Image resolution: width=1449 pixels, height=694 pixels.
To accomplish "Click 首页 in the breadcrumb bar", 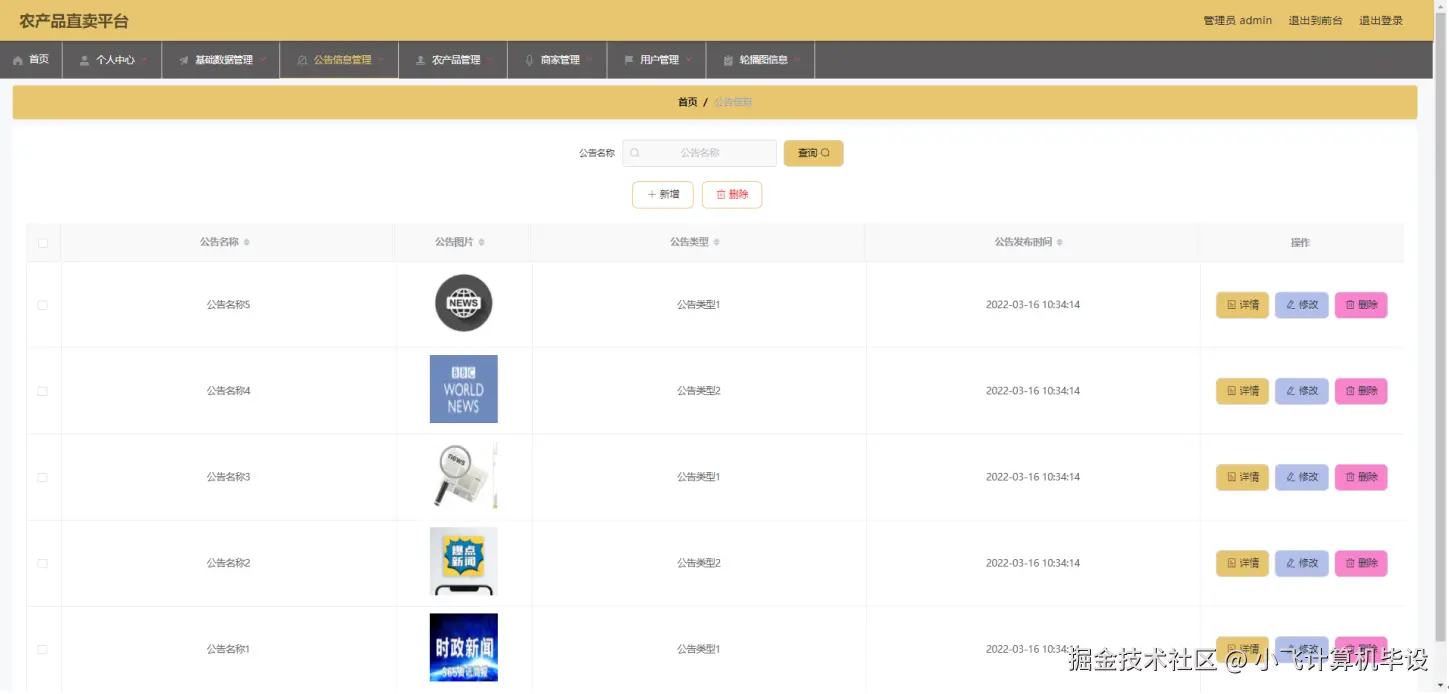I will [x=687, y=102].
